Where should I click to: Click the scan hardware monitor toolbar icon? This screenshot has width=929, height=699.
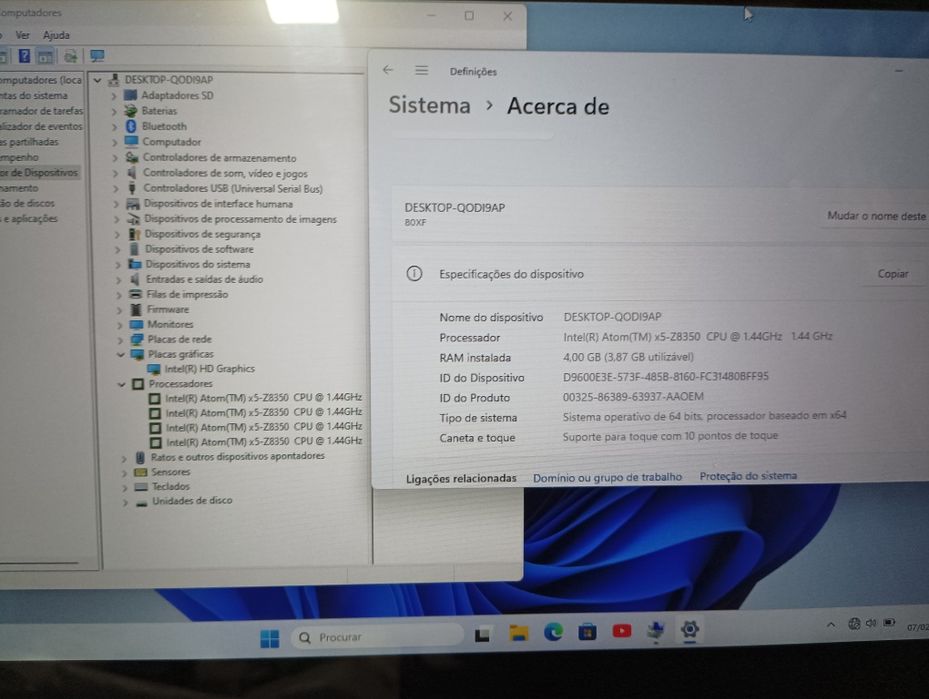point(97,56)
